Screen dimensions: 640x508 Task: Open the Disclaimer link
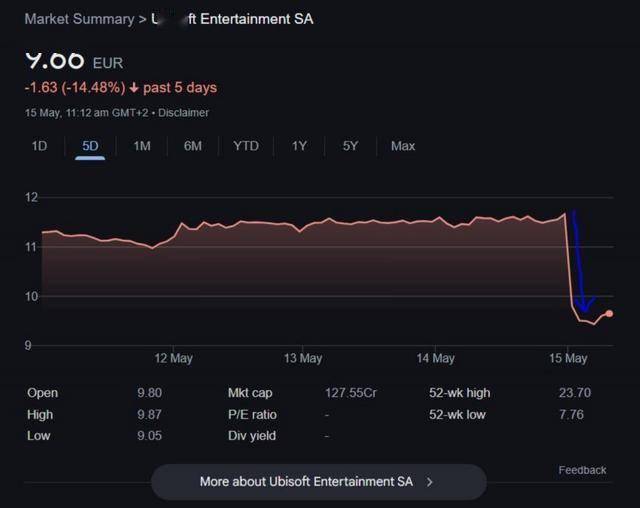[184, 113]
